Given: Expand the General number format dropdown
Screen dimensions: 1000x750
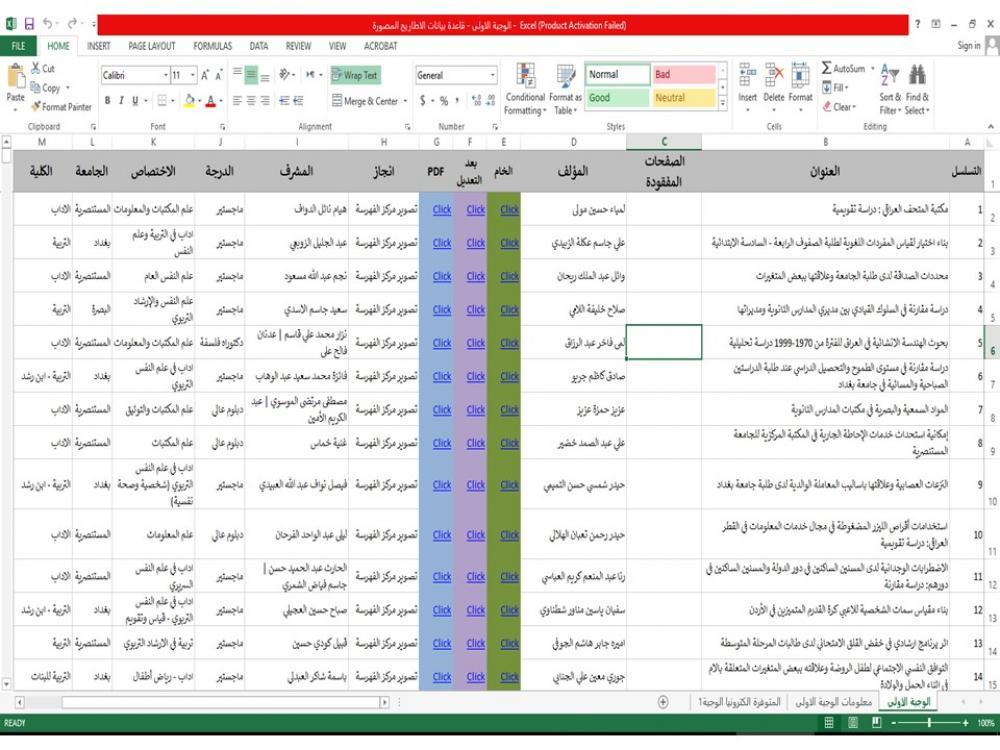Looking at the screenshot, I should click(492, 75).
